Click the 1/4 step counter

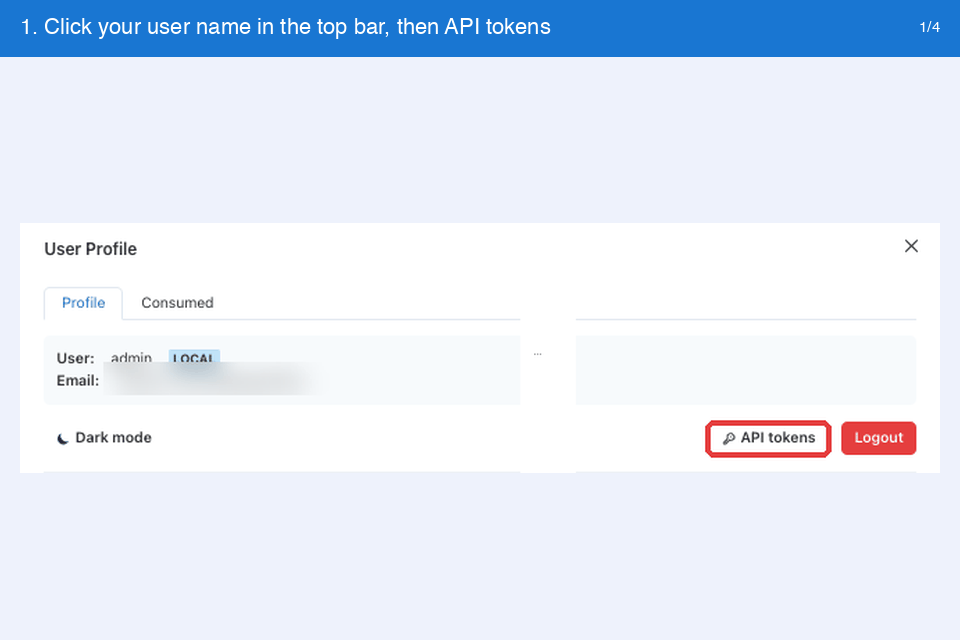tap(929, 27)
